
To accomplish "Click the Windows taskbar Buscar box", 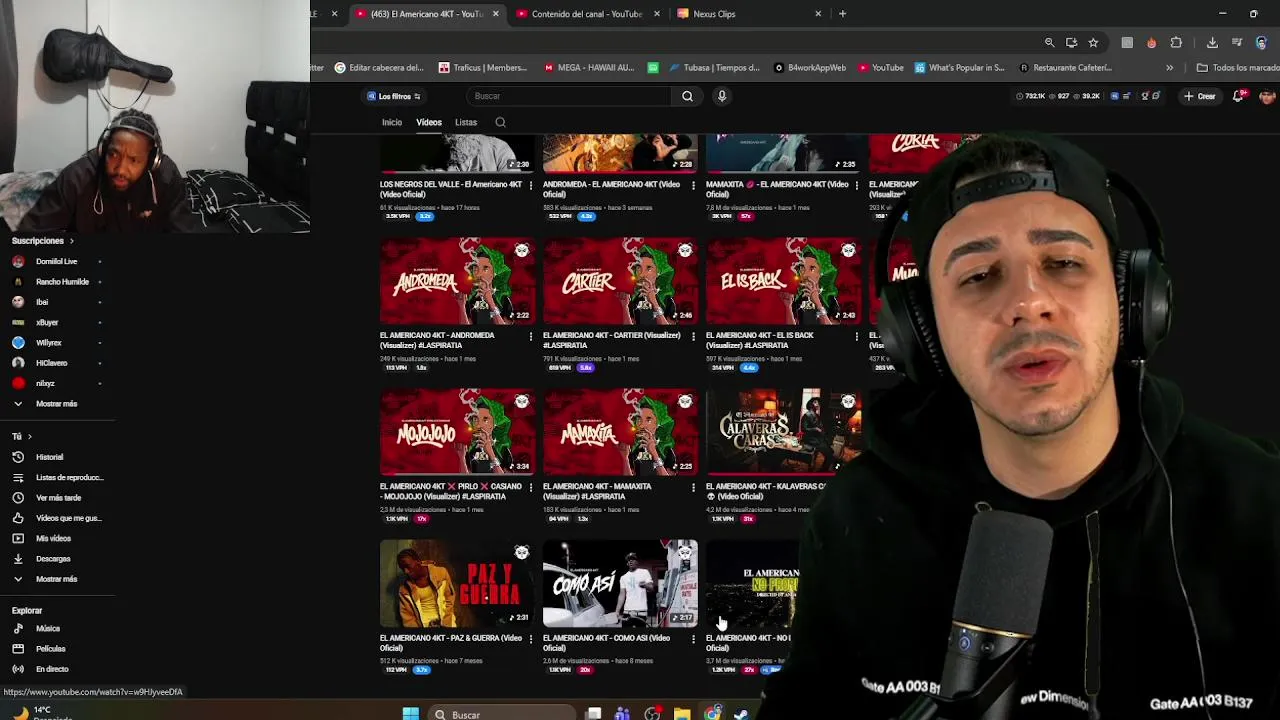I will coord(503,714).
